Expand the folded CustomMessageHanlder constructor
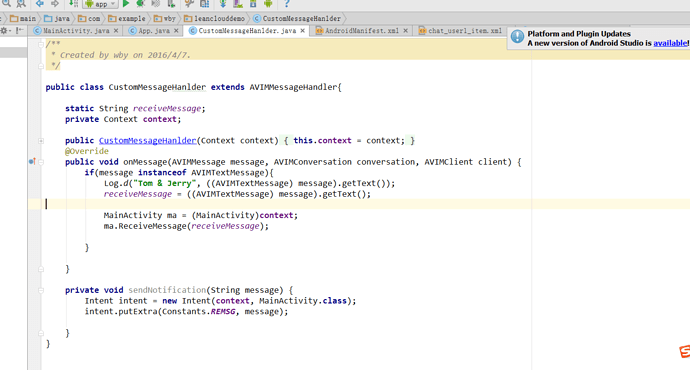Viewport: 690px width, 370px height. tap(41, 141)
